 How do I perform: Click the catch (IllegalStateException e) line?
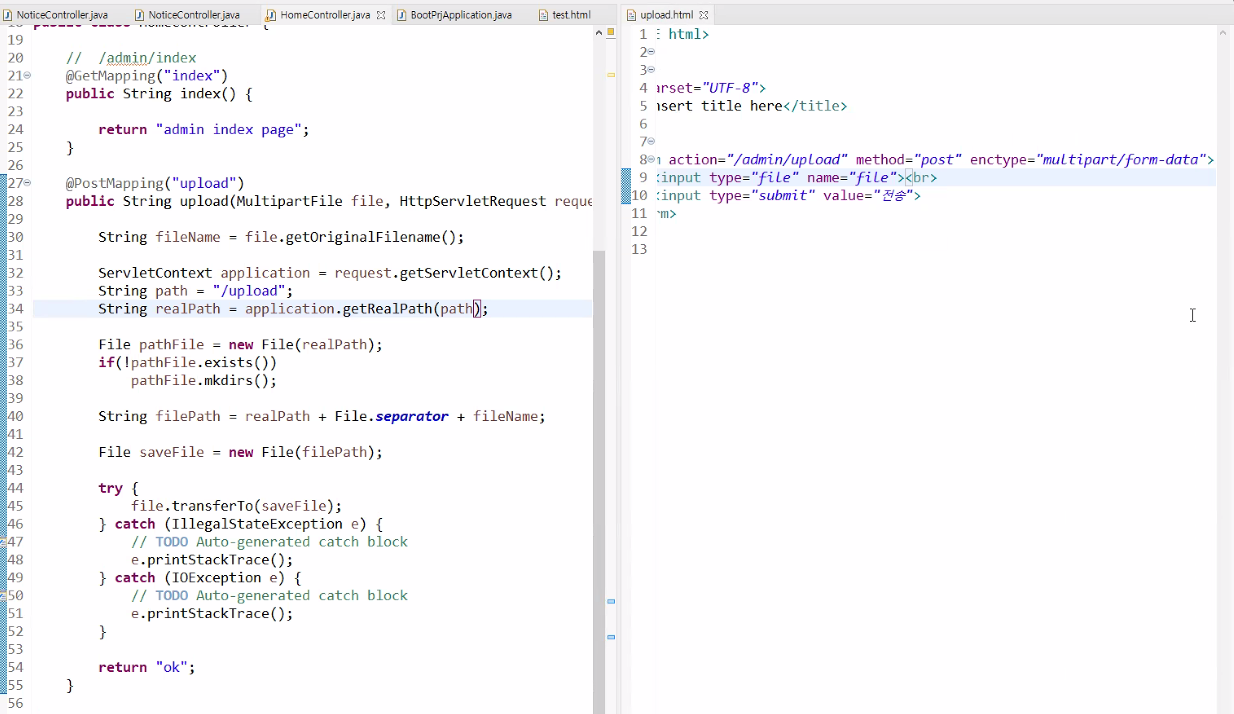(241, 524)
